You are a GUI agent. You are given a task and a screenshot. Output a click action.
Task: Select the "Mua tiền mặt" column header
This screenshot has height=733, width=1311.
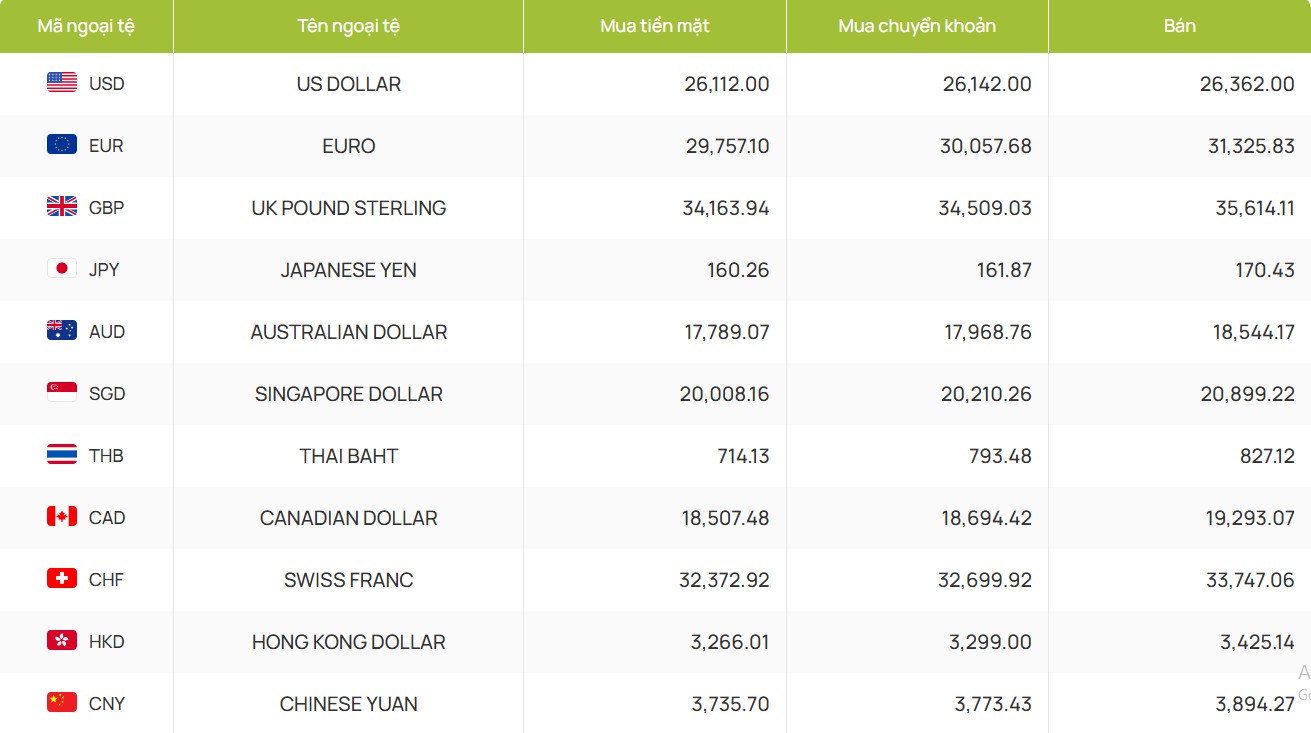(655, 26)
